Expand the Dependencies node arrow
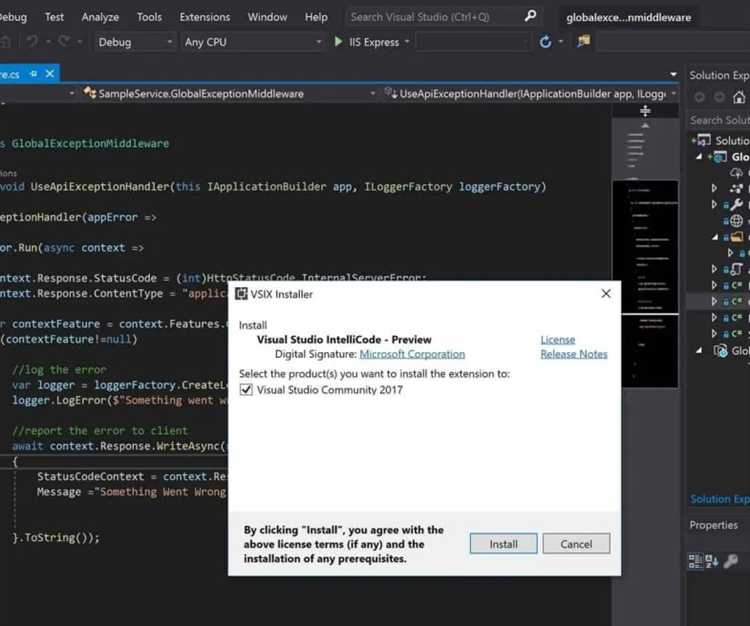Image resolution: width=750 pixels, height=626 pixels. click(714, 188)
